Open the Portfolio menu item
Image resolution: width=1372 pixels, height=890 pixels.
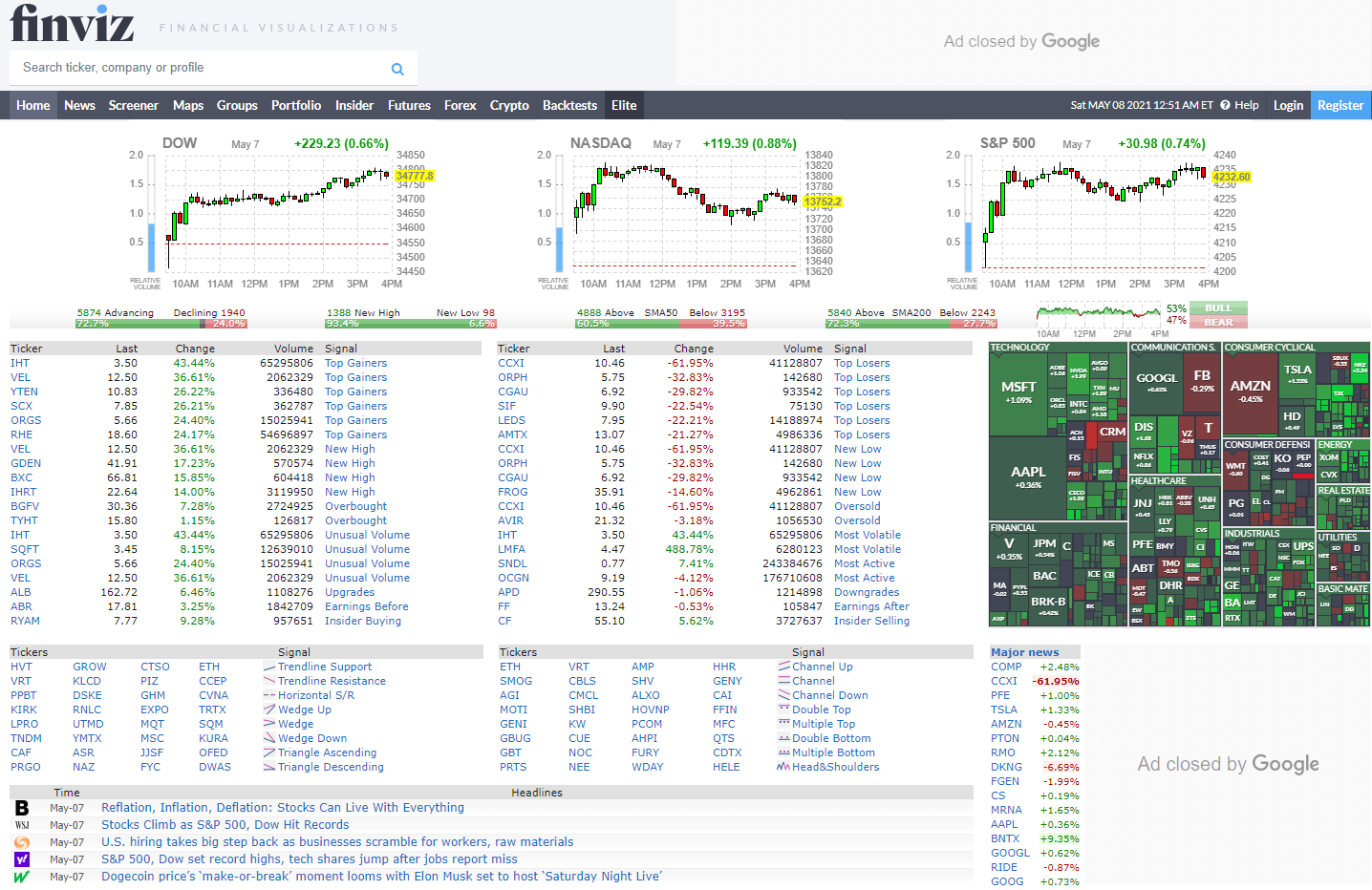tap(296, 105)
